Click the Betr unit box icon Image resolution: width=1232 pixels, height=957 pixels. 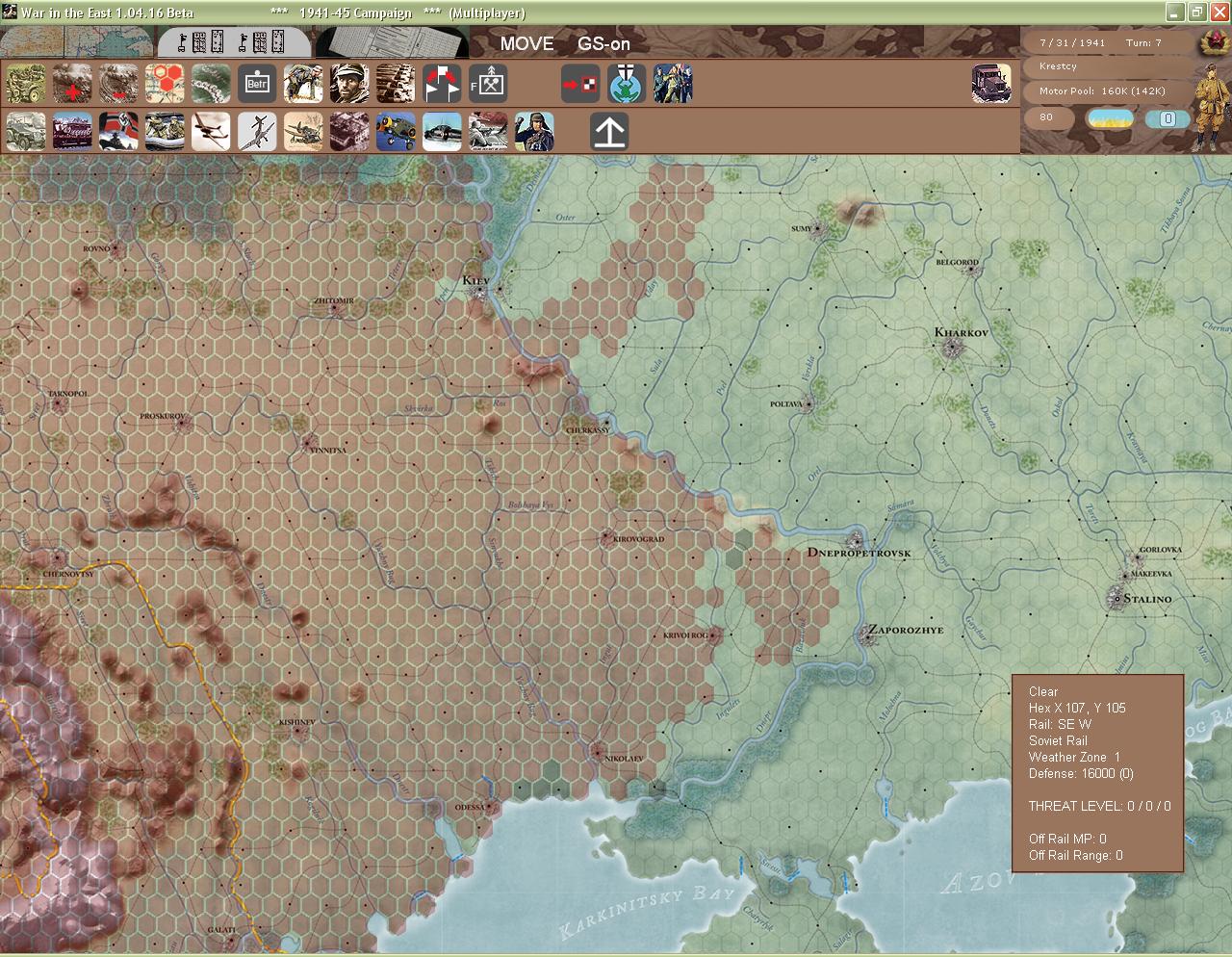tap(257, 84)
